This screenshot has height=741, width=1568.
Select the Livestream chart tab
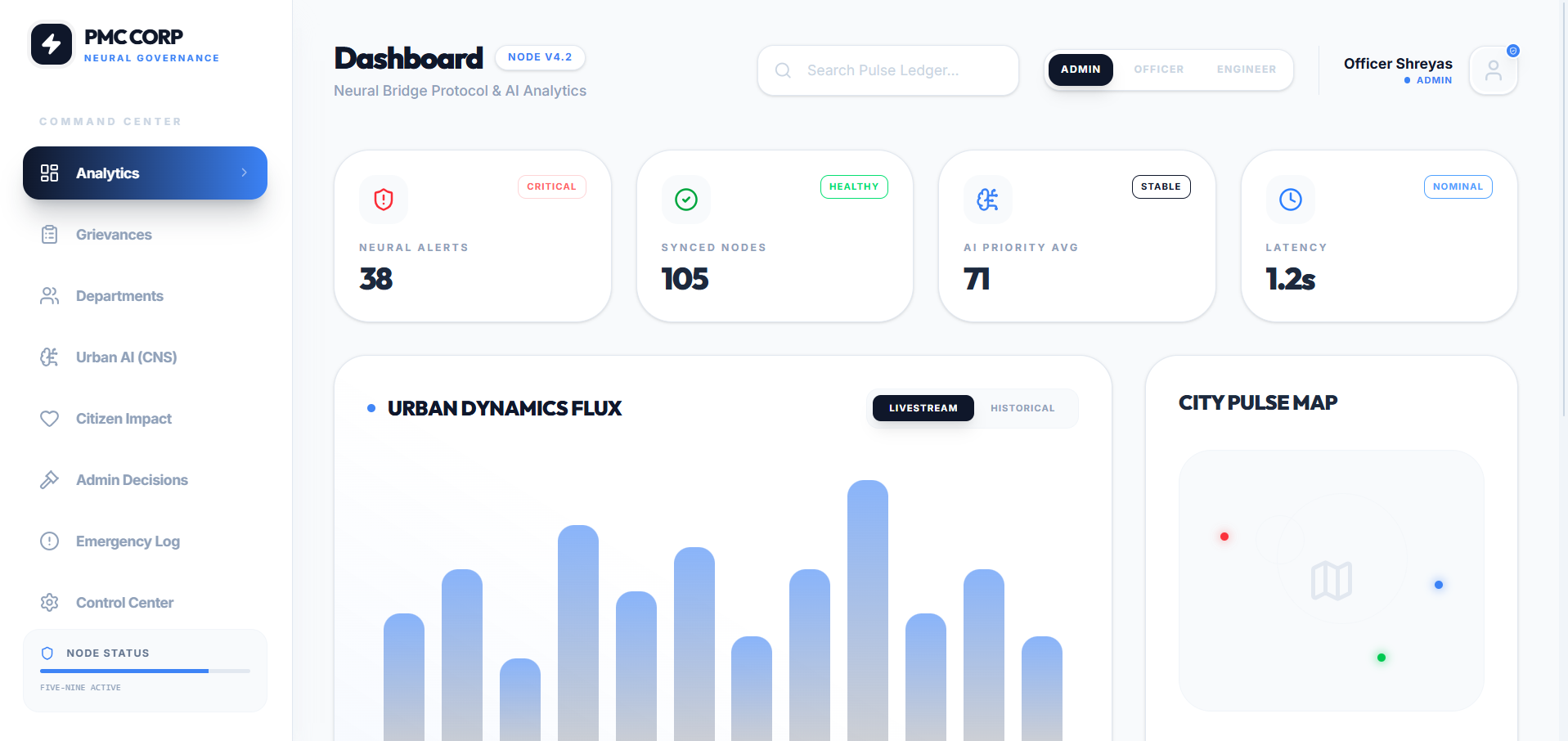point(923,408)
